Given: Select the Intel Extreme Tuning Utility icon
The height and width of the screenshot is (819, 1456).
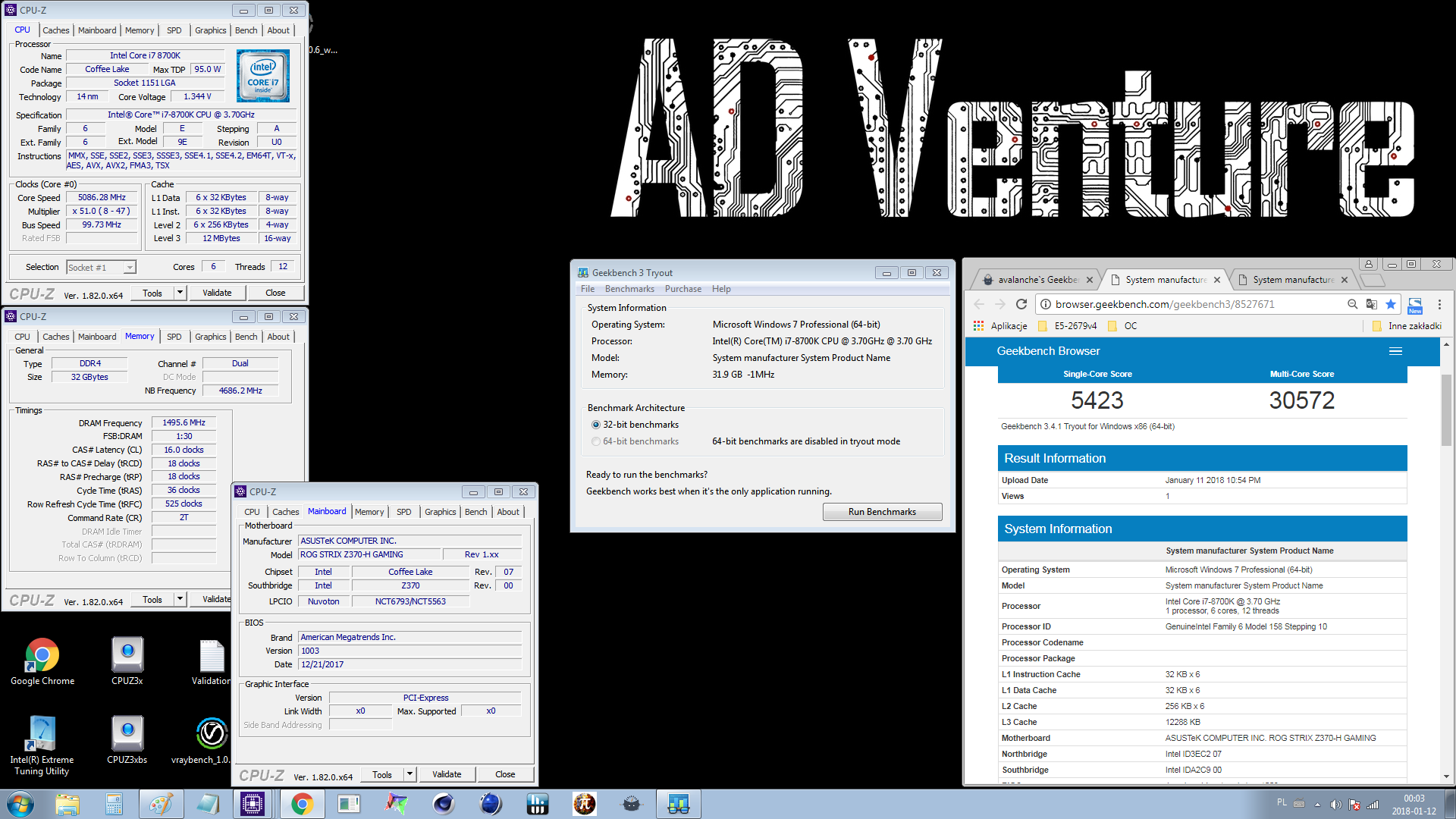Looking at the screenshot, I should click(x=42, y=746).
